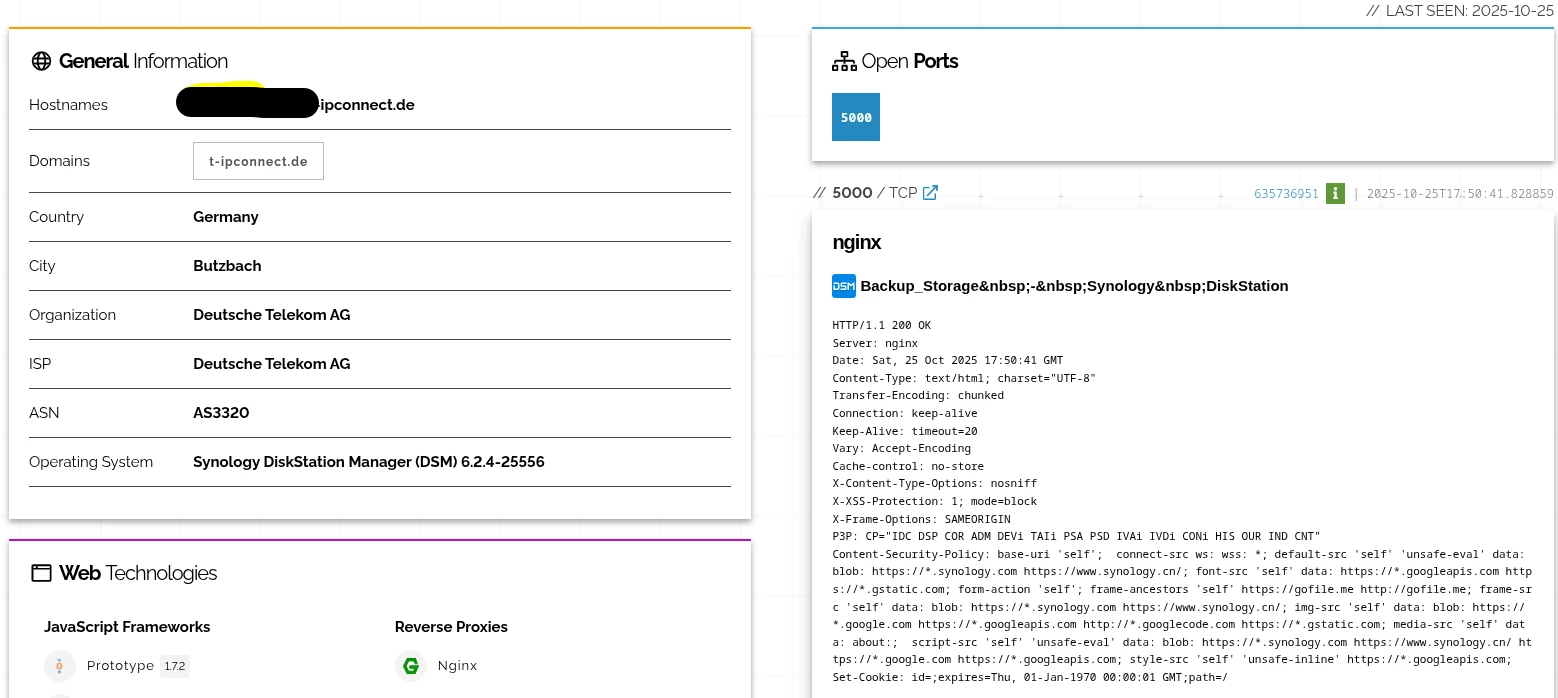Click the Vary: Accept-Encoding line
1558x698 pixels.
[x=901, y=449]
